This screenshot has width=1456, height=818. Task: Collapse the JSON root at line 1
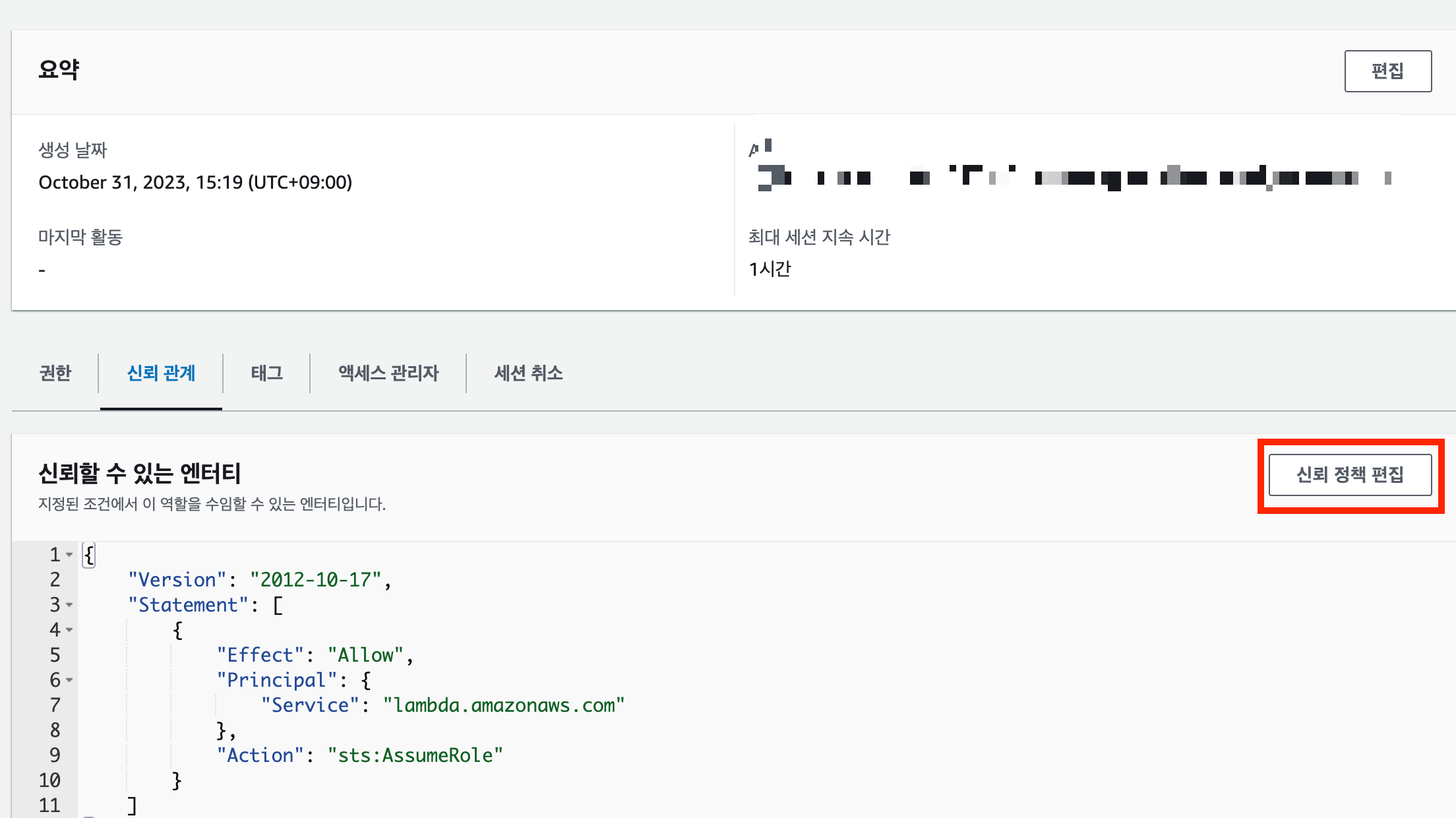[69, 555]
